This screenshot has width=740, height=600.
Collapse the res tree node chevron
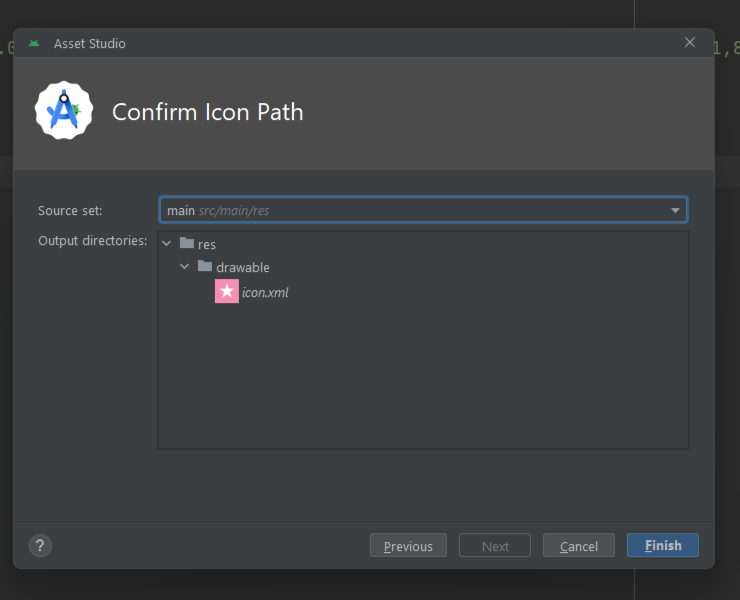(x=167, y=244)
